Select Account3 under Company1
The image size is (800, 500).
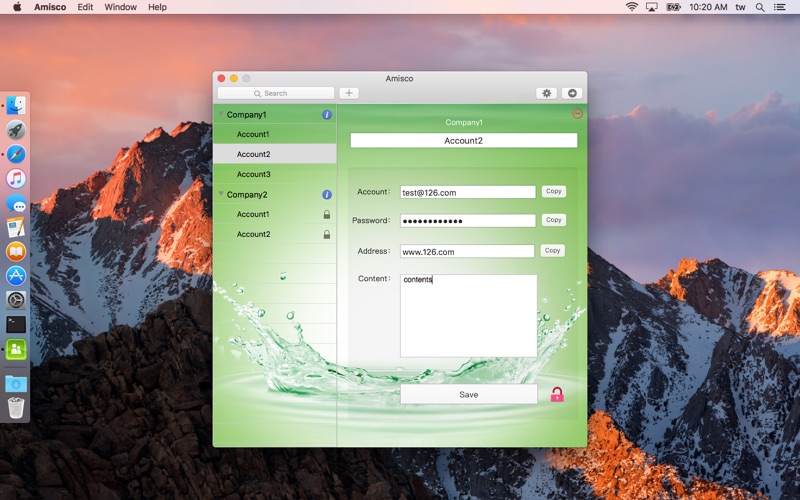274,174
